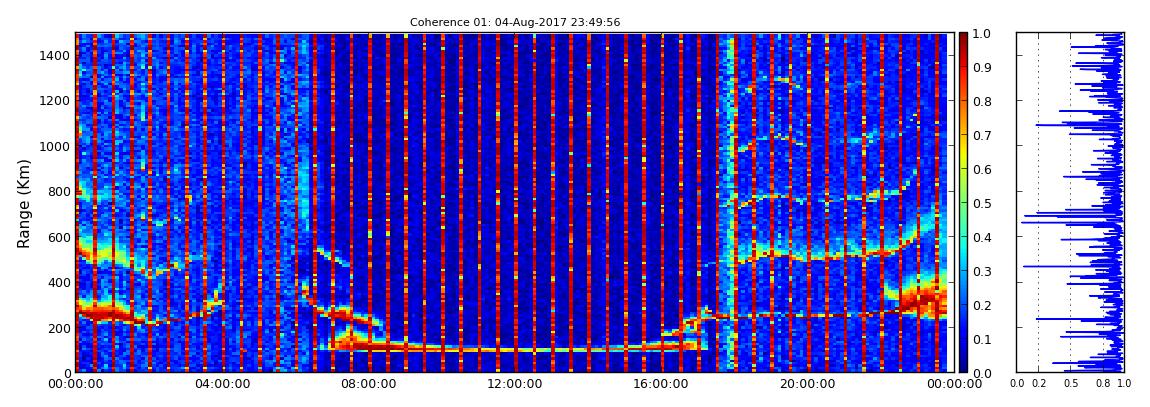Screen dimensions: 1150x407
Task: Click the 0.2 tick label of the profile plot
Action: tap(1039, 384)
